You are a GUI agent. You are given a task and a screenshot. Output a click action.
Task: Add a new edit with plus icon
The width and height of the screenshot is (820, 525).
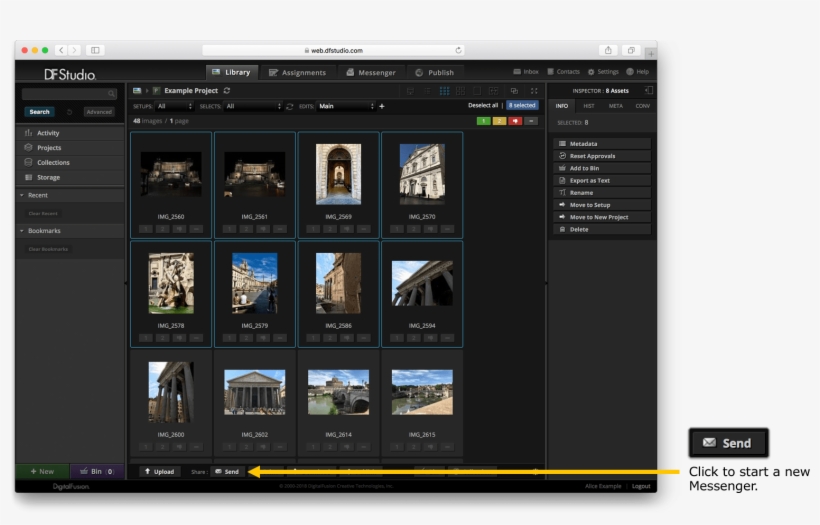381,106
